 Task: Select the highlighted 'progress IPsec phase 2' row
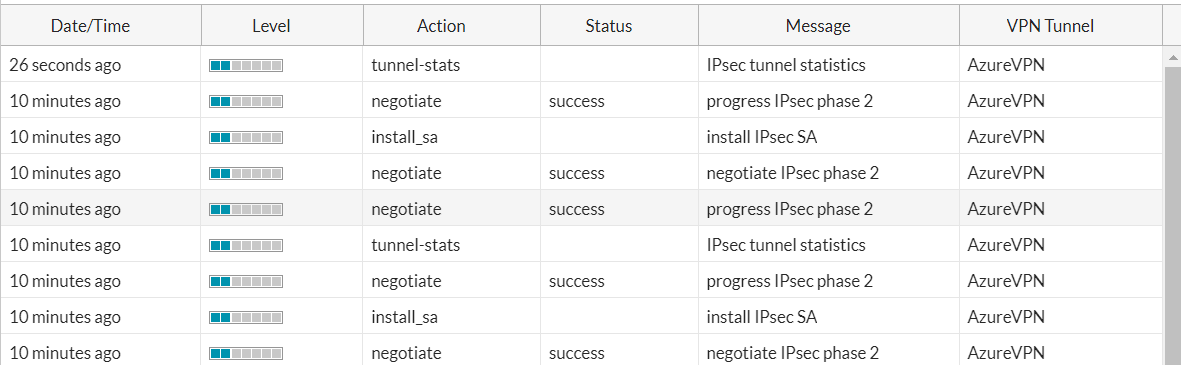tap(581, 208)
